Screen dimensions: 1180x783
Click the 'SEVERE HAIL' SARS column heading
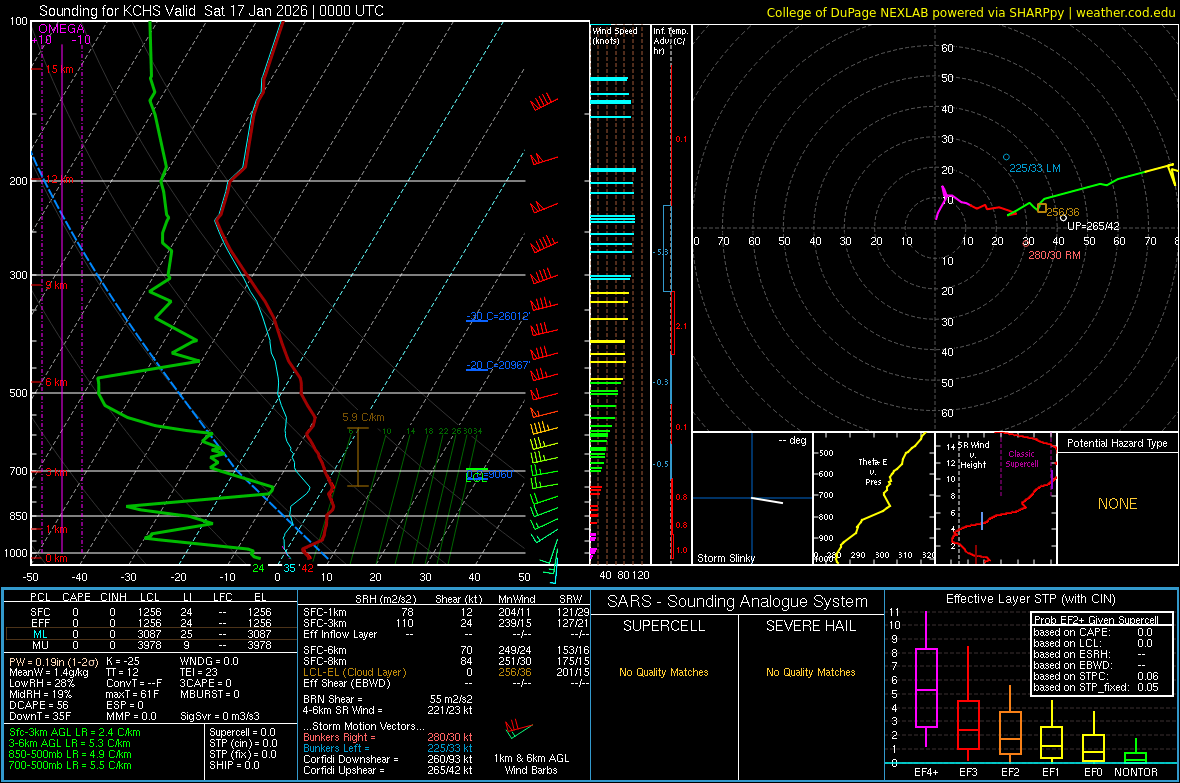tap(810, 626)
